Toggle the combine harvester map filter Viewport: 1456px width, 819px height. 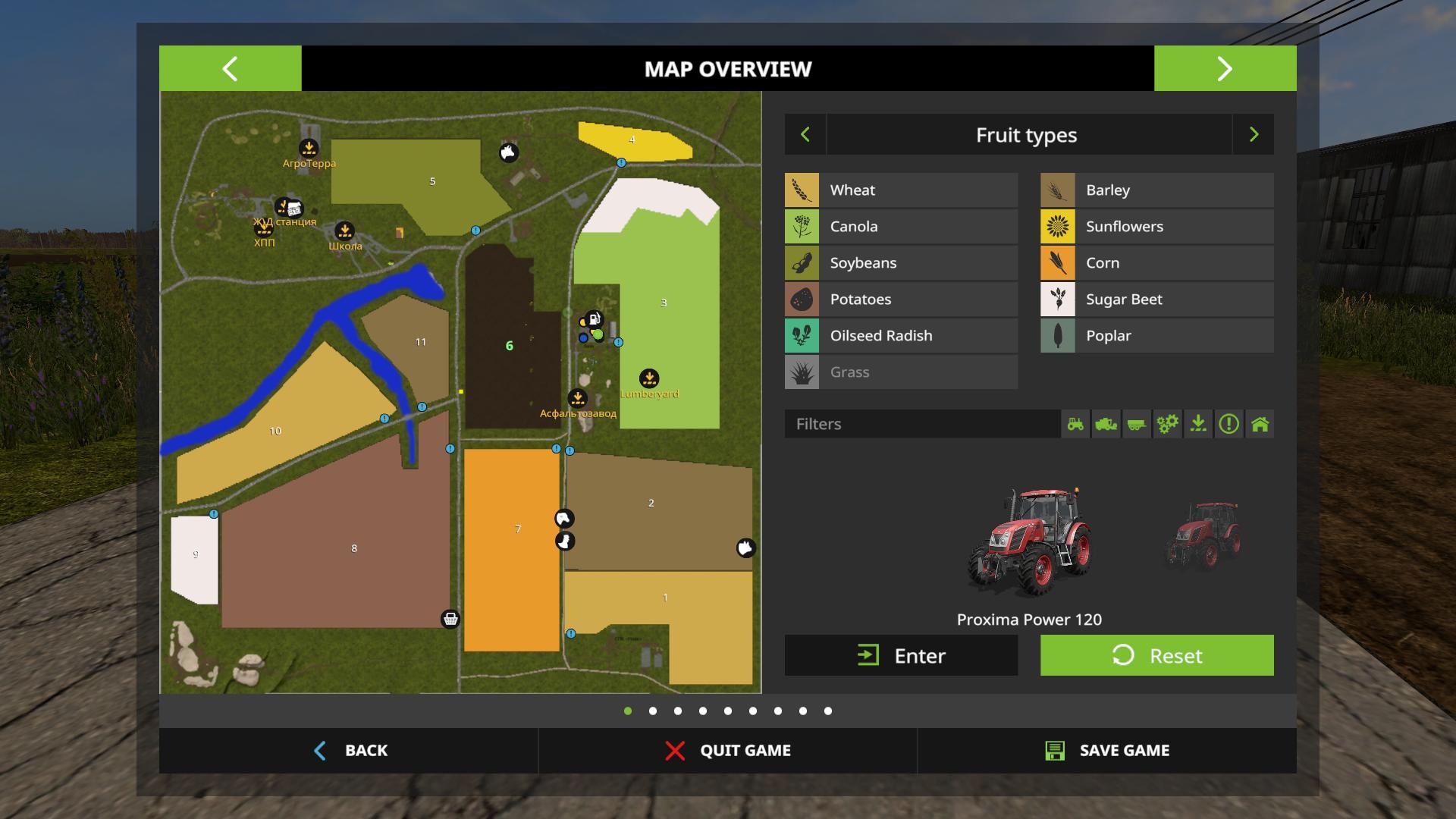(x=1106, y=424)
